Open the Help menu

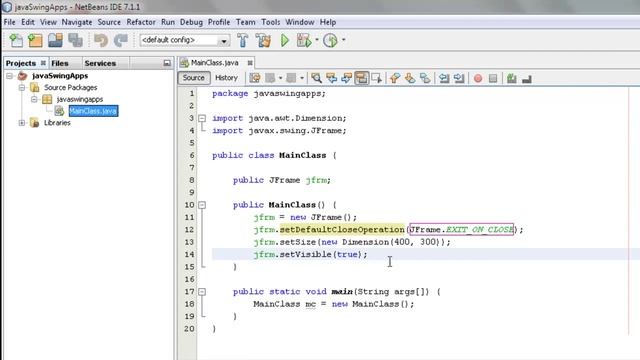(x=328, y=22)
